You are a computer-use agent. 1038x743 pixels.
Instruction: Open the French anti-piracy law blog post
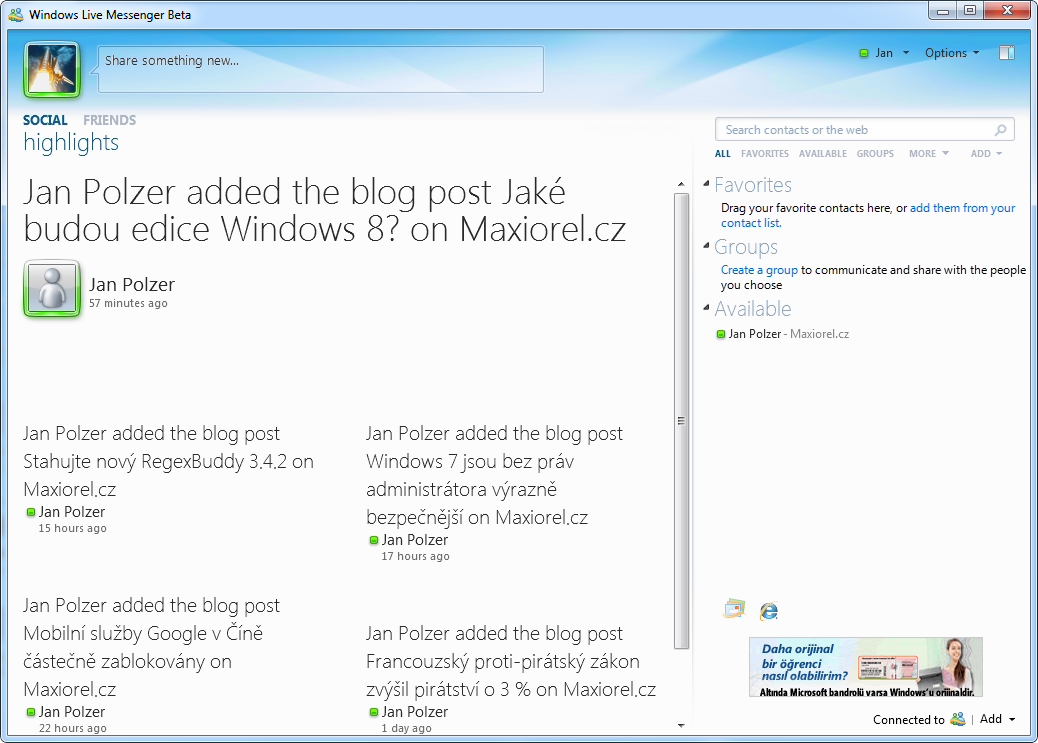tap(511, 661)
